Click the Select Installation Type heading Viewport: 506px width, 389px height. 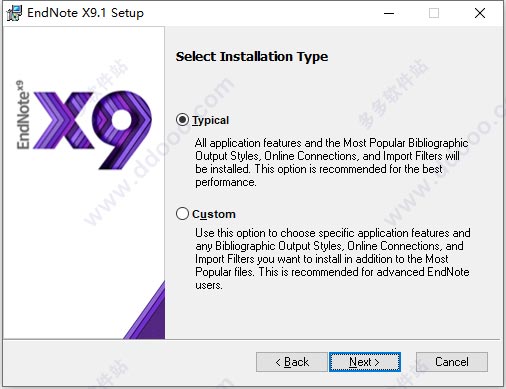tap(252, 56)
